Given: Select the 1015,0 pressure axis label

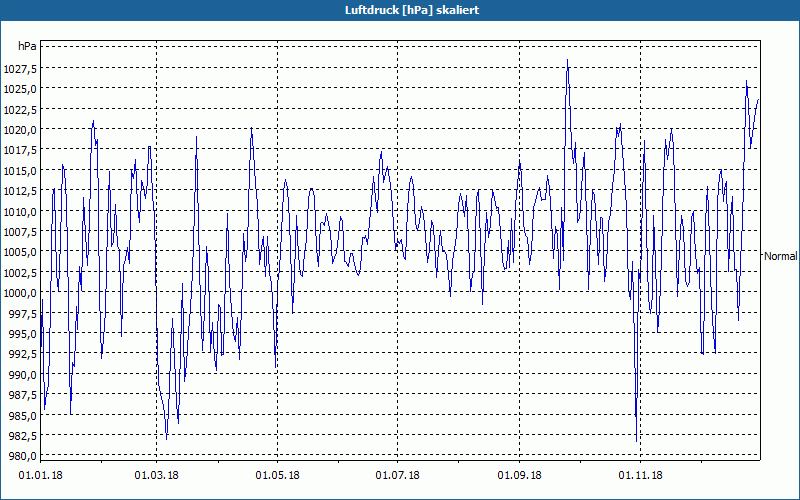Looking at the screenshot, I should click(x=20, y=170).
